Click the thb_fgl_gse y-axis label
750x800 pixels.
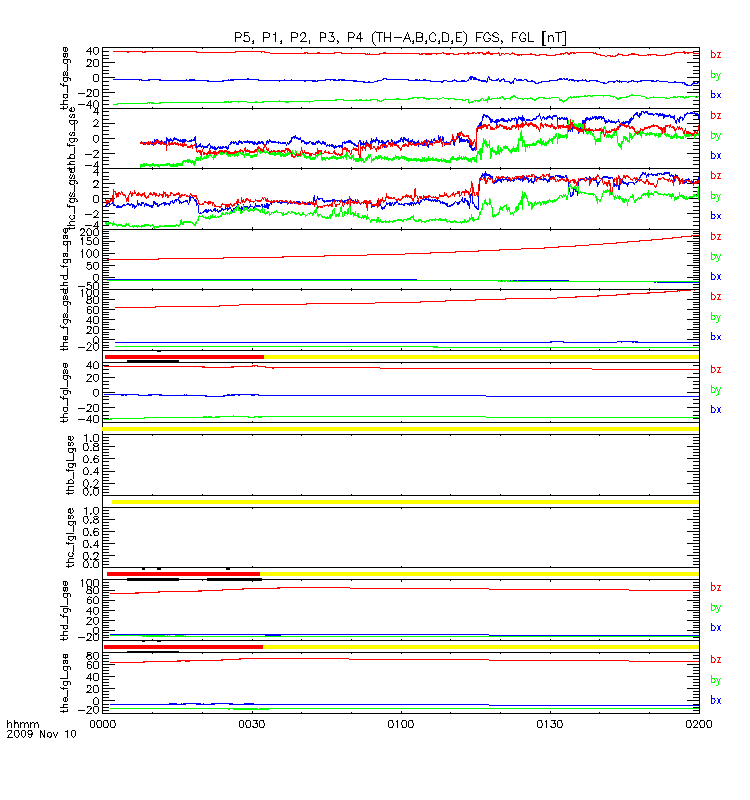[70, 465]
